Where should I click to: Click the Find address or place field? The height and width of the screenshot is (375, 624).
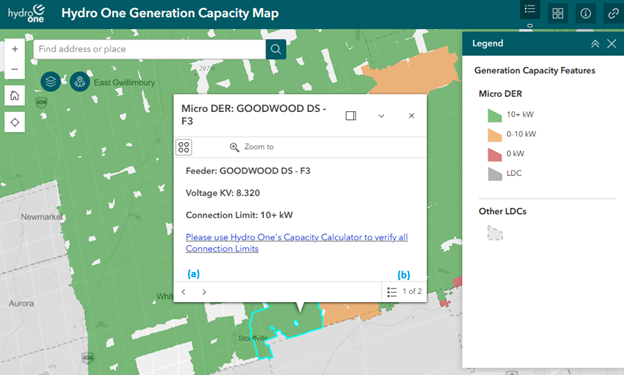click(150, 49)
